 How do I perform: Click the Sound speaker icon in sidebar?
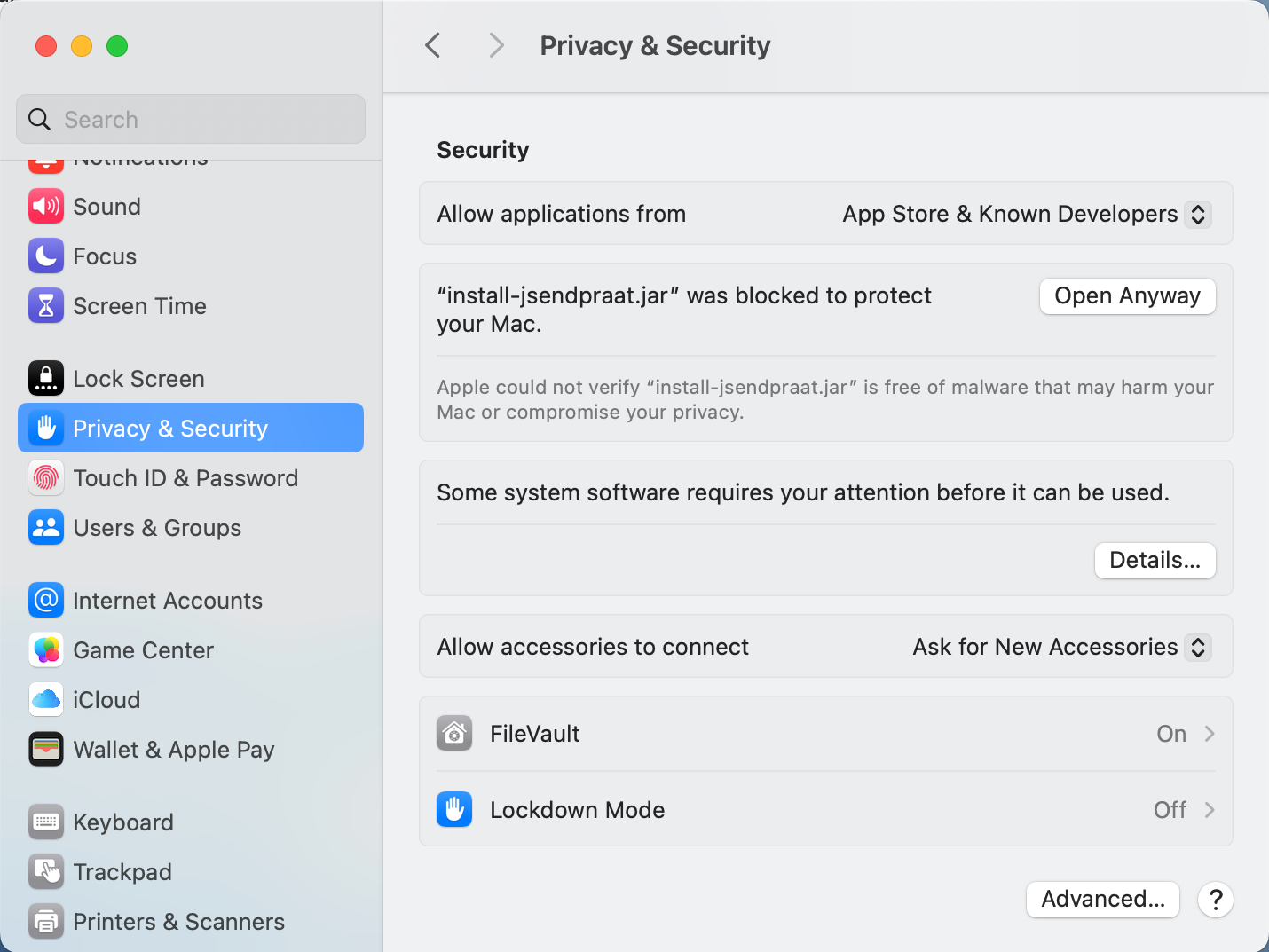46,207
